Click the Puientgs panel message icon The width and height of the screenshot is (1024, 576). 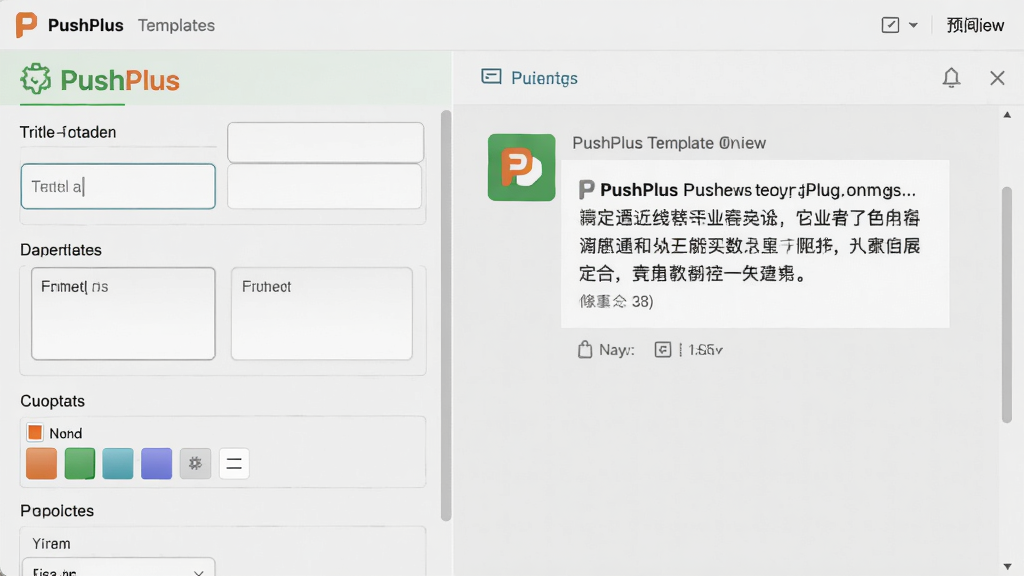[491, 77]
